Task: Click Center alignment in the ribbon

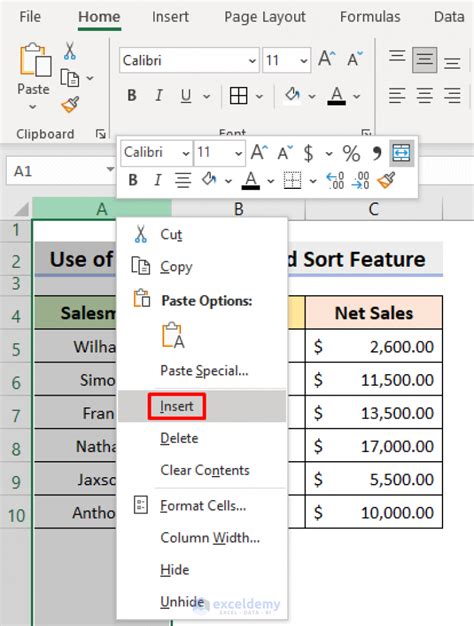Action: coord(424,96)
